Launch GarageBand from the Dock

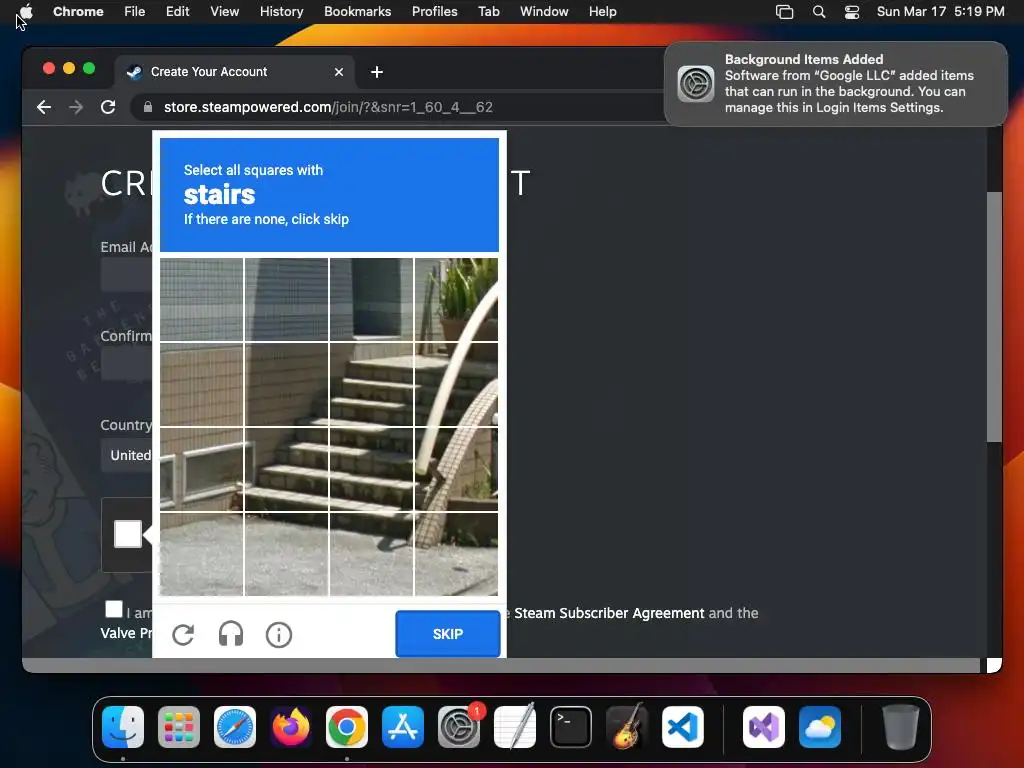tap(627, 727)
